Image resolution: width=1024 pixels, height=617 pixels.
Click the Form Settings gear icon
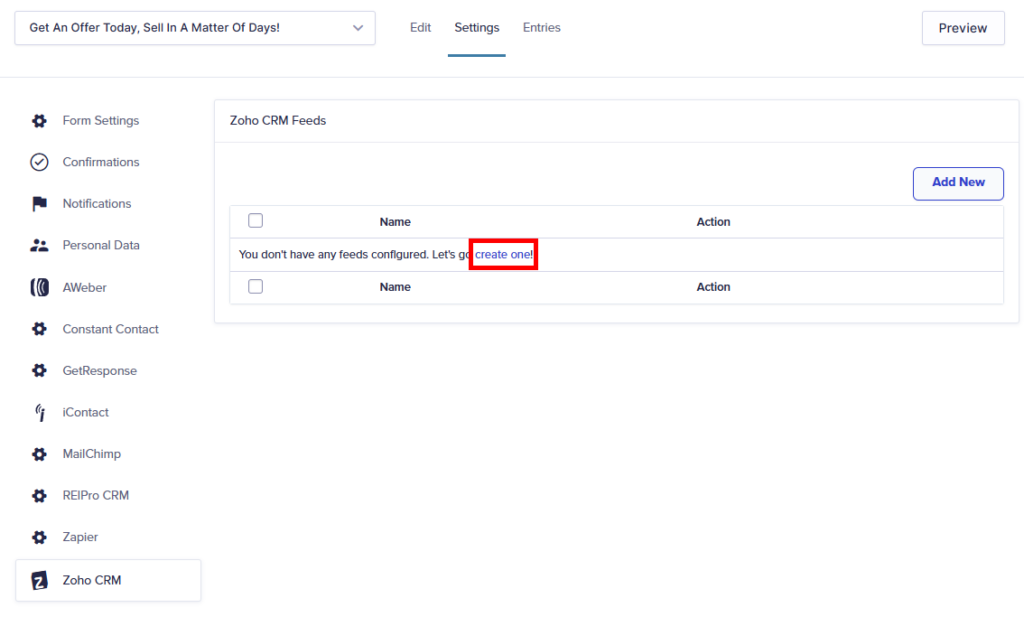pos(39,121)
